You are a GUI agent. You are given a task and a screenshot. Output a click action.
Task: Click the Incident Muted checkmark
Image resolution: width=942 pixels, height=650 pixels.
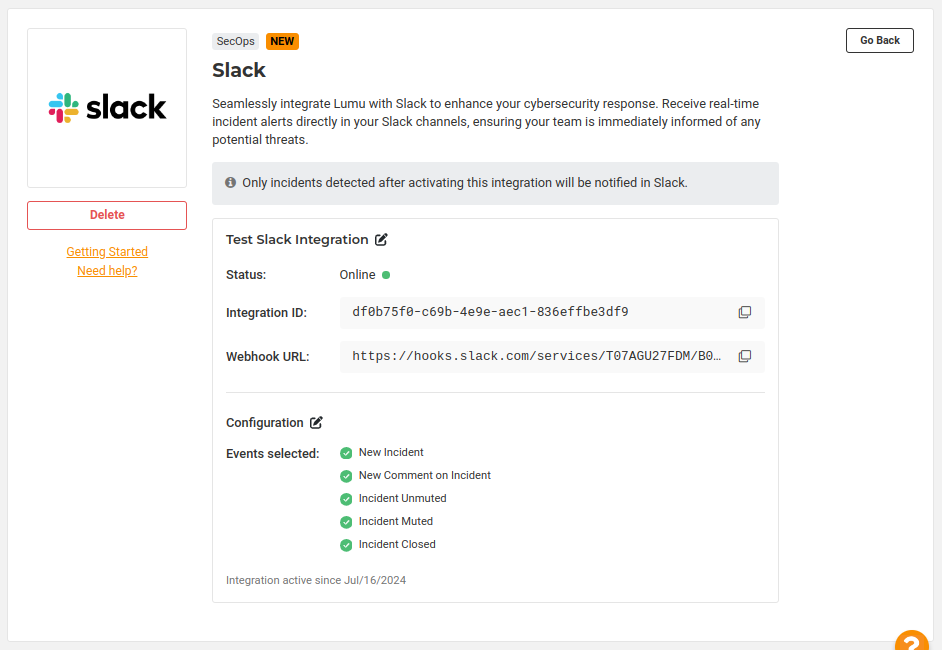click(x=346, y=522)
